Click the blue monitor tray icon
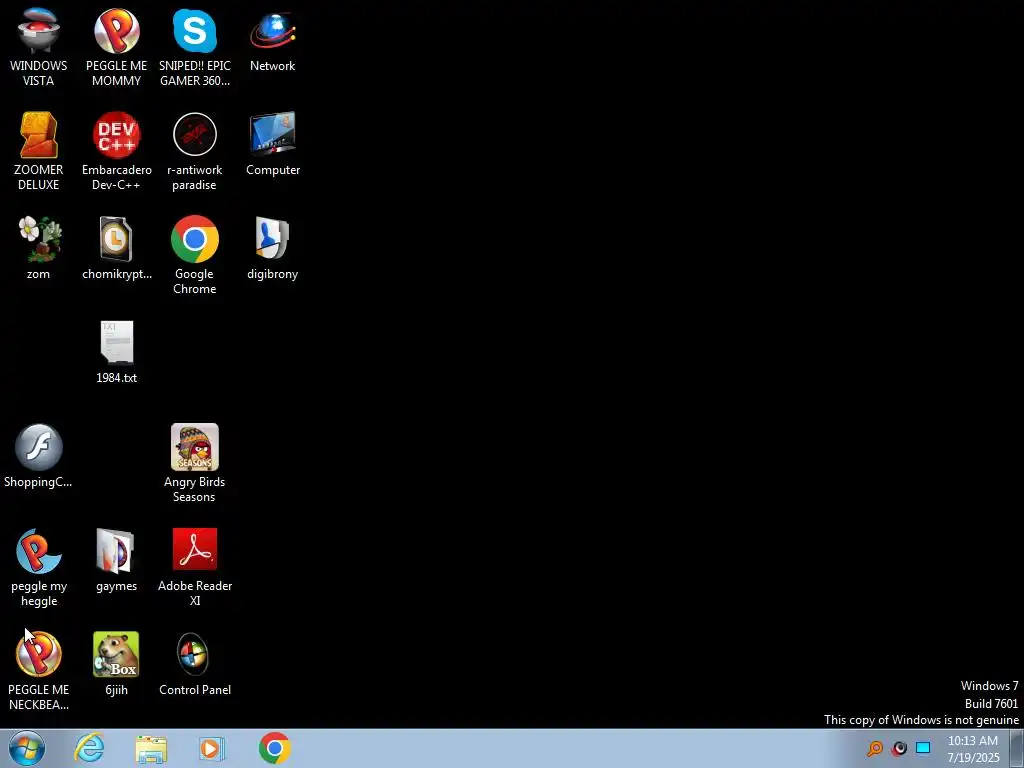This screenshot has width=1024, height=768. 923,748
